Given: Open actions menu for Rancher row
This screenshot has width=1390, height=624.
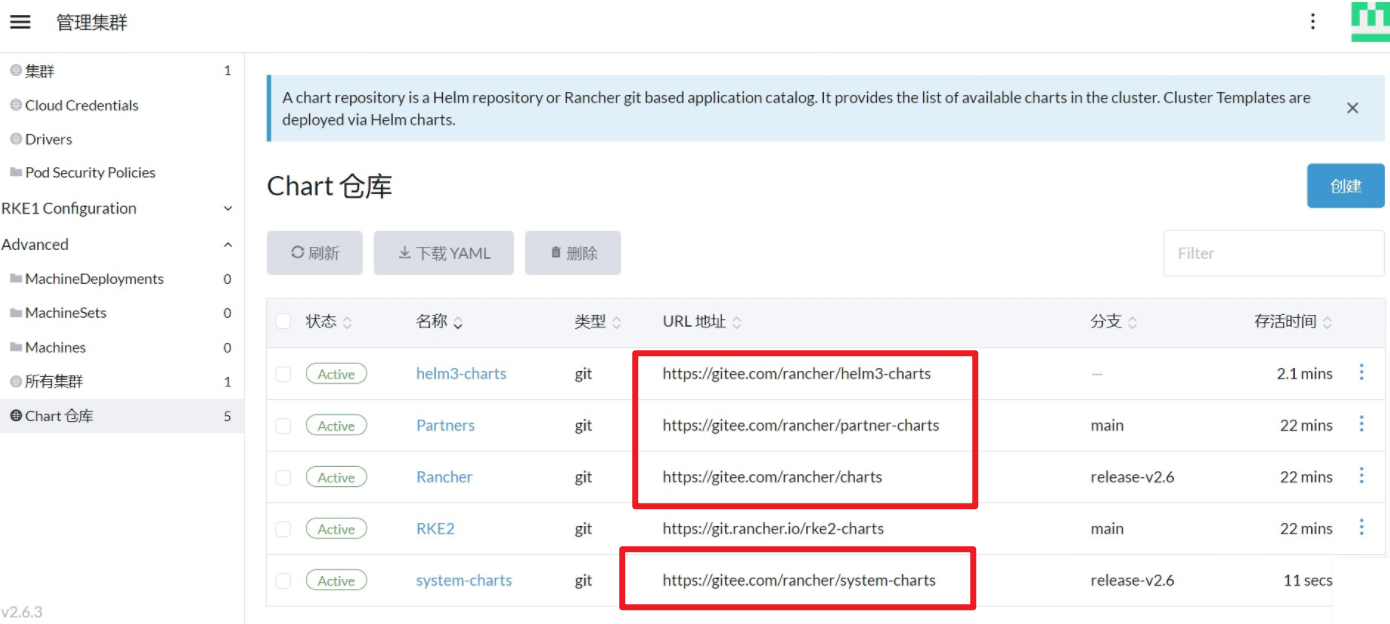Looking at the screenshot, I should pyautogui.click(x=1361, y=476).
